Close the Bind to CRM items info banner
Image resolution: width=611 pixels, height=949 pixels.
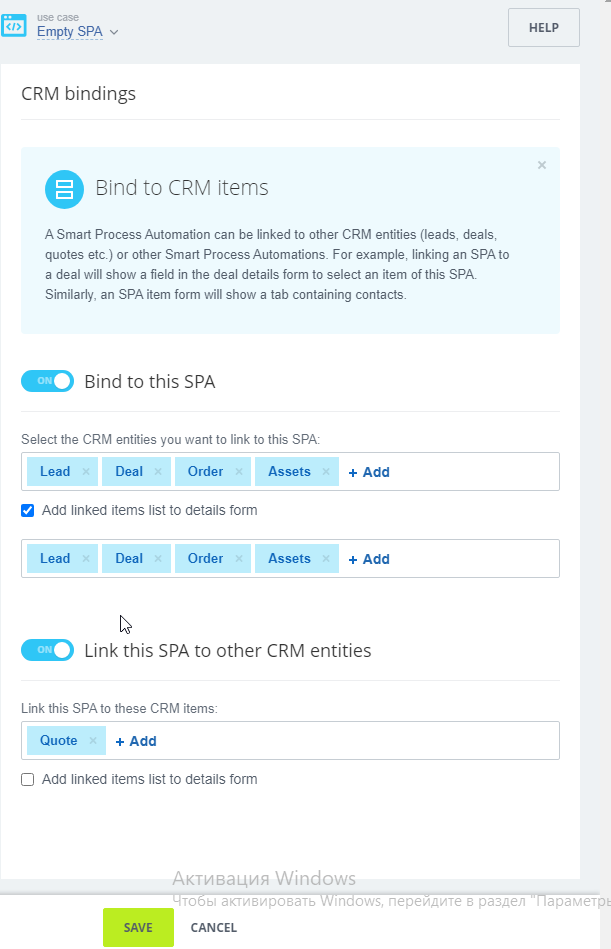tap(542, 165)
